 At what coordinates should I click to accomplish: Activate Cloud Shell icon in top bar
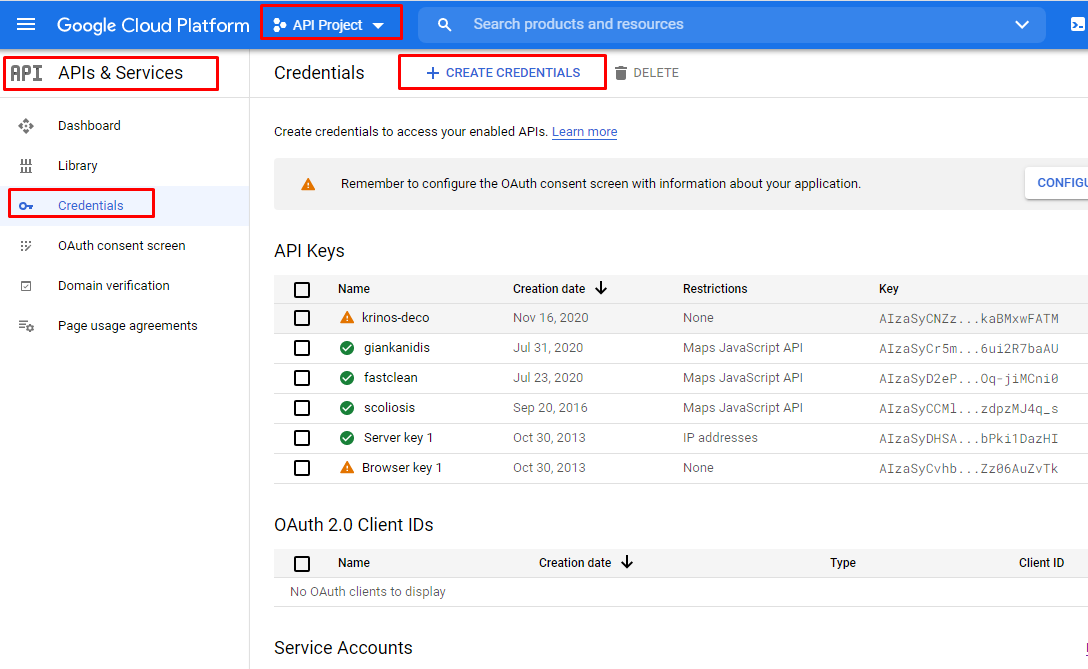click(1078, 25)
